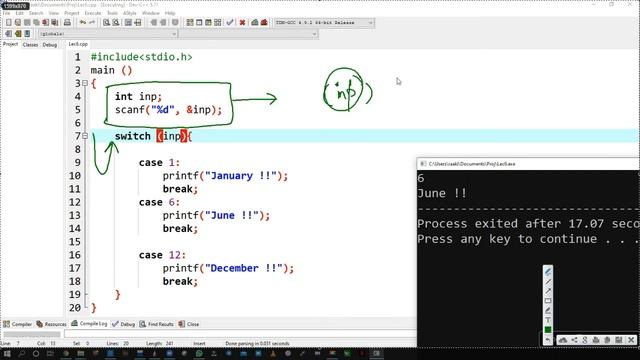Select the line tool in annotation toolbar
This screenshot has width=640, height=360.
[548, 282]
